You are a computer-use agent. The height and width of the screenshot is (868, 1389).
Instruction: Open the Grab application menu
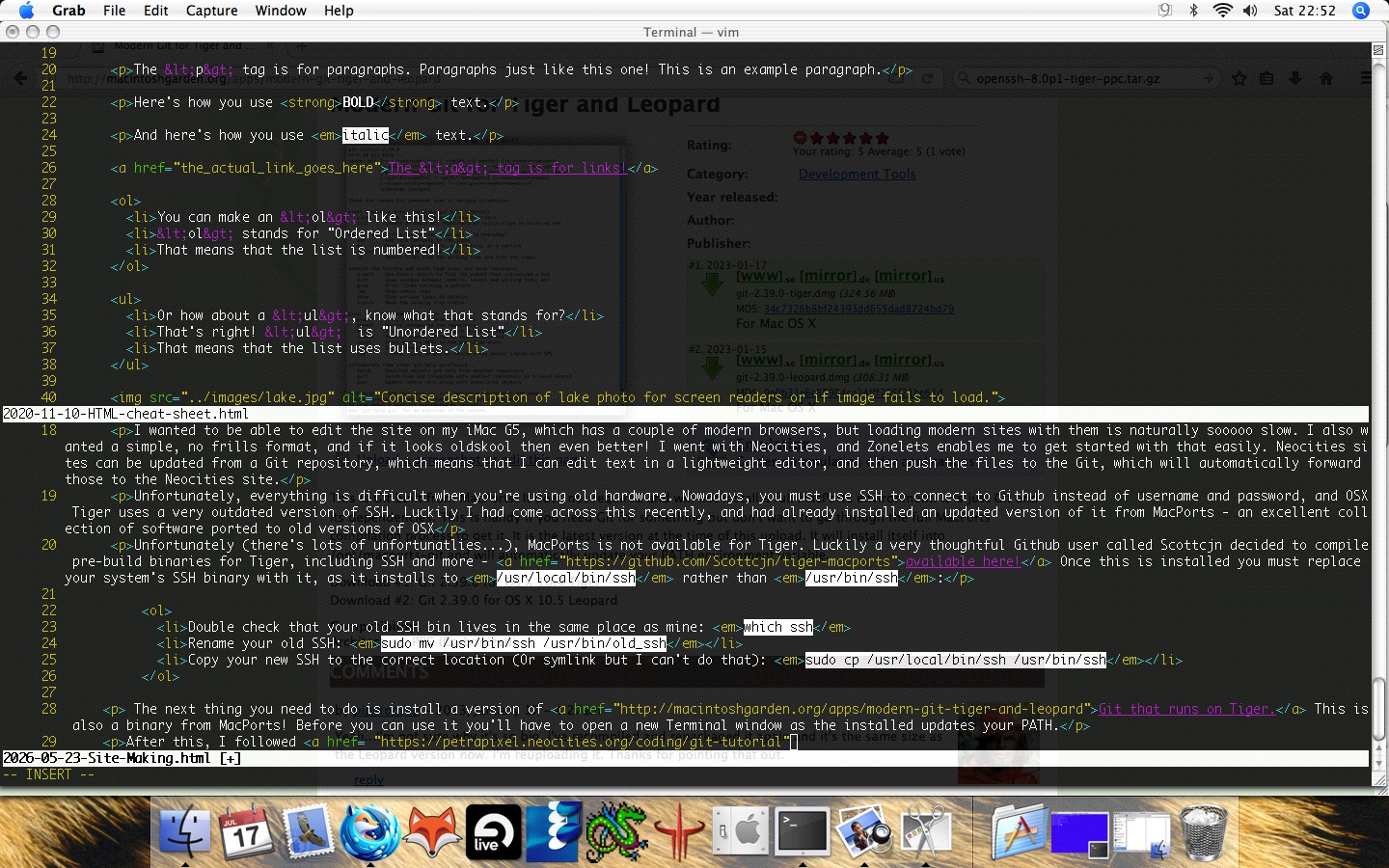point(68,11)
